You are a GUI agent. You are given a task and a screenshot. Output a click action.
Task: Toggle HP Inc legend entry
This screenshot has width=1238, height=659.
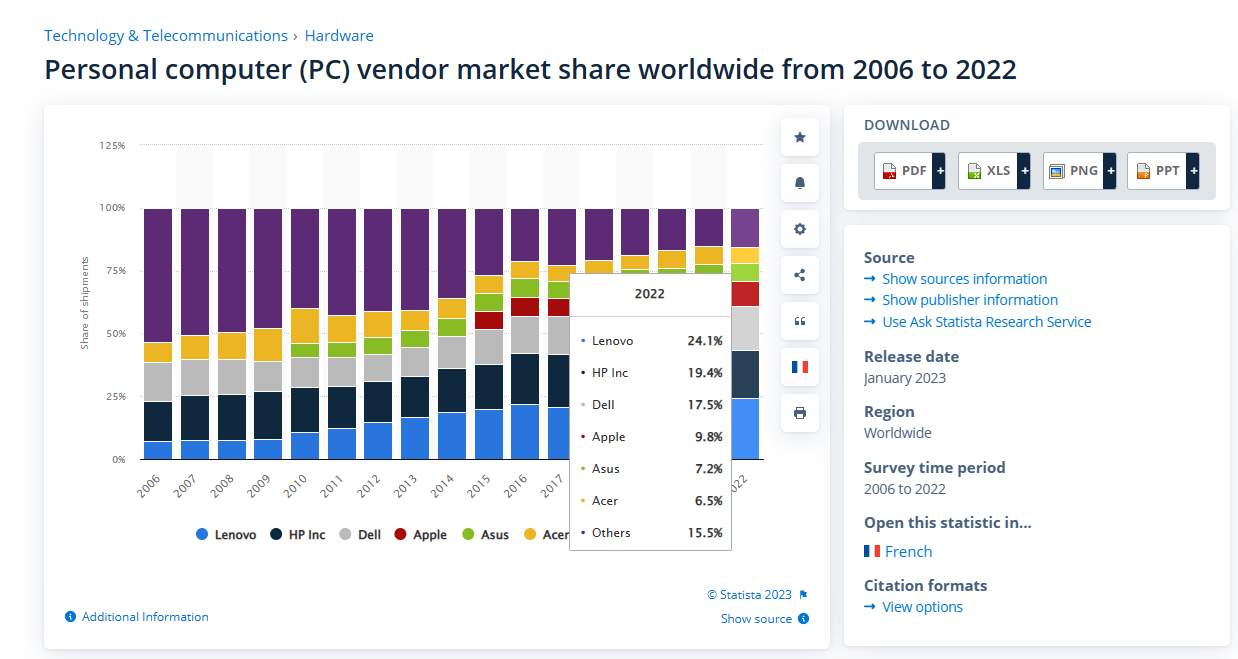pos(297,535)
